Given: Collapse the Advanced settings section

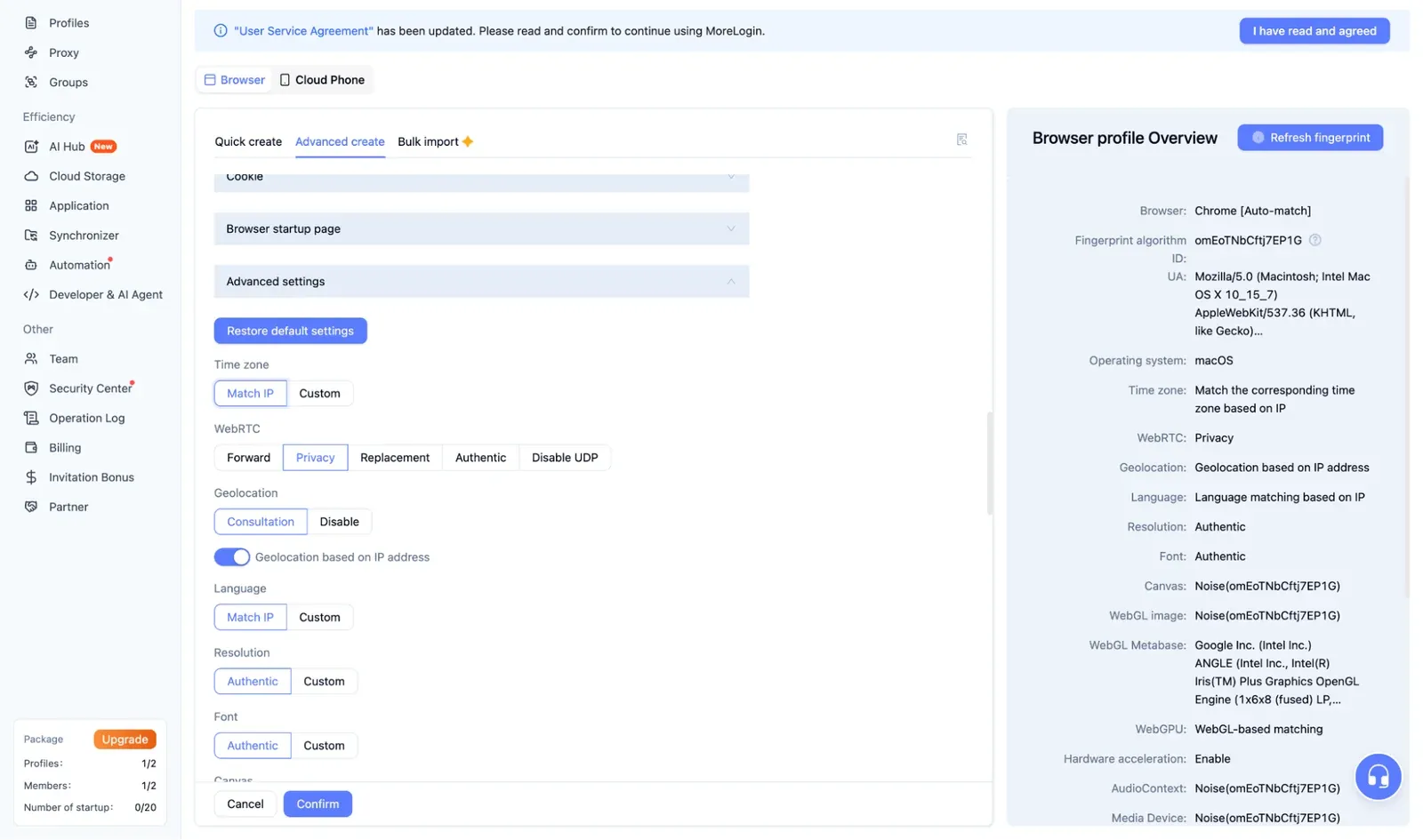Looking at the screenshot, I should [481, 282].
